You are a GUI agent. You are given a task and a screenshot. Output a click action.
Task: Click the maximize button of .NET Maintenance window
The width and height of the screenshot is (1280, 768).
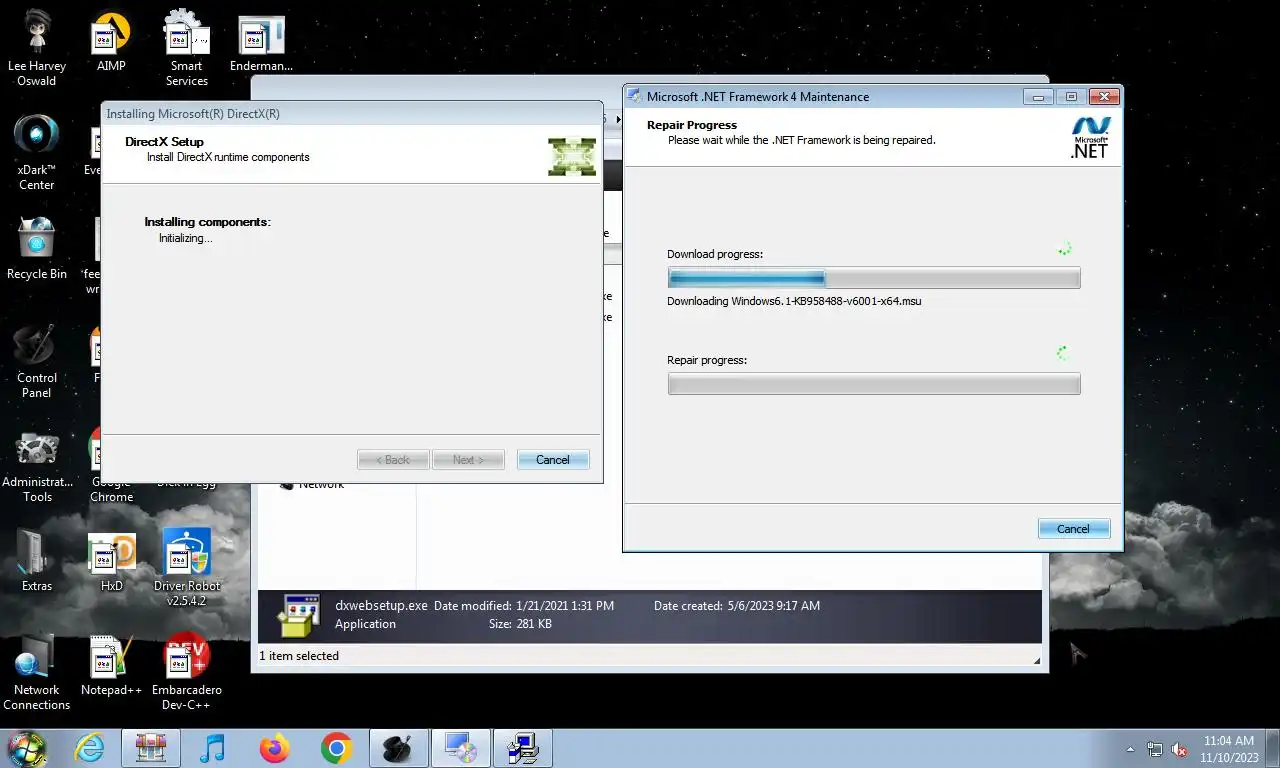click(x=1071, y=97)
